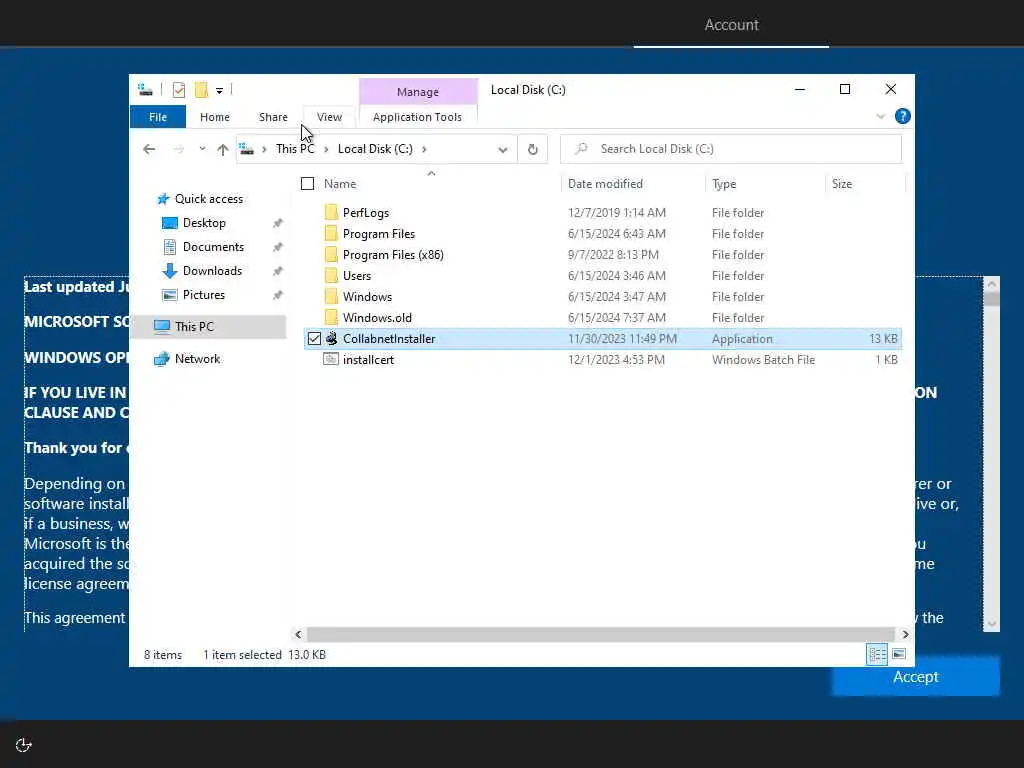Click the New folder quick access icon

201,89
